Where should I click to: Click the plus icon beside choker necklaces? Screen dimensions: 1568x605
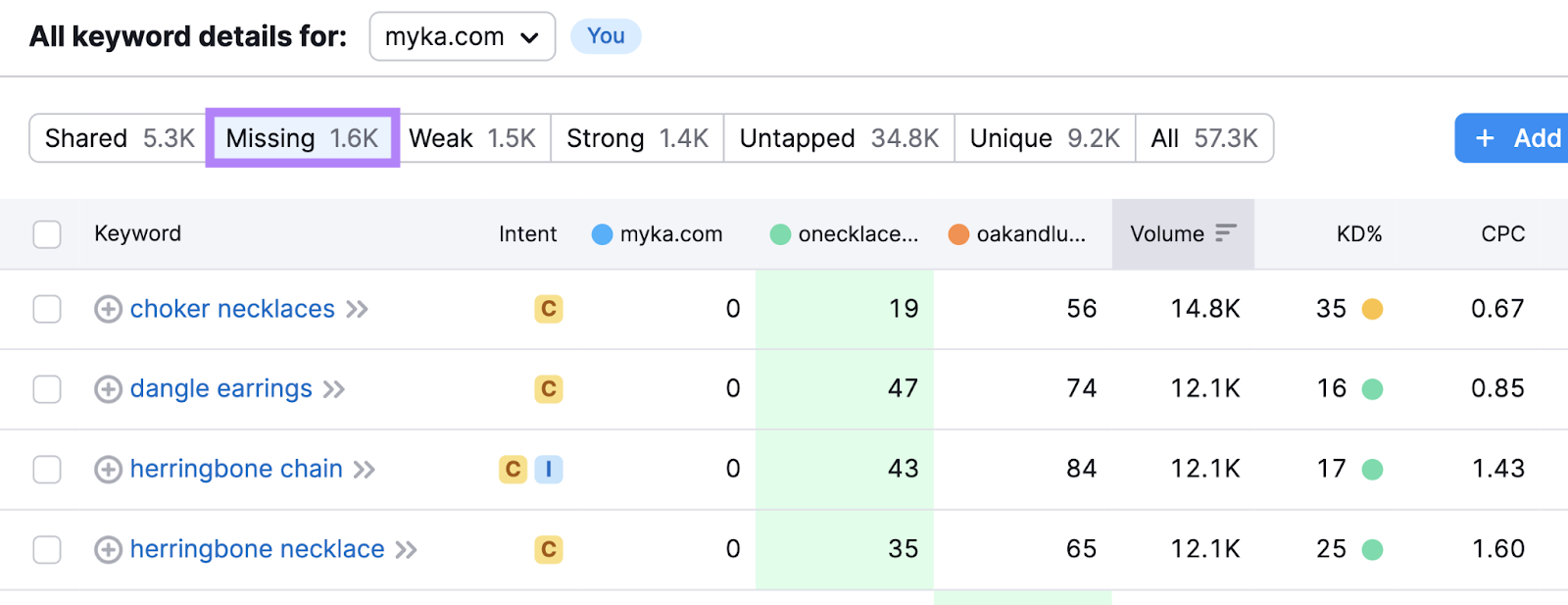[108, 310]
